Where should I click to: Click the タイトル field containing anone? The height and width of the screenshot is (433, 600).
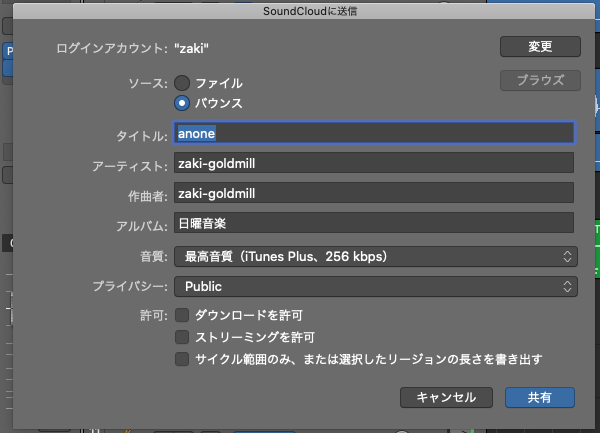[374, 133]
